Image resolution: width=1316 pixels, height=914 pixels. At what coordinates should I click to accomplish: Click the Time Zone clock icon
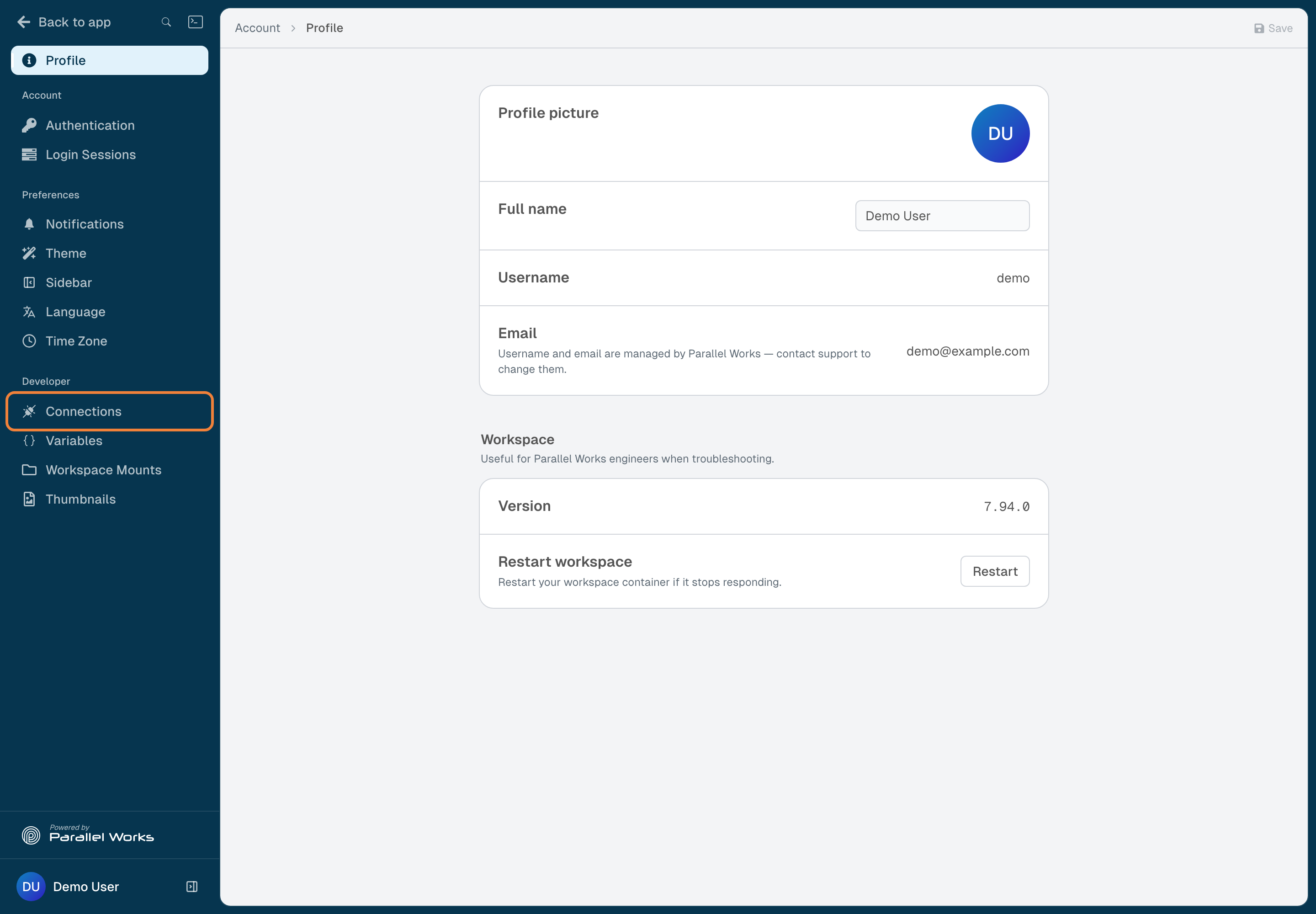[29, 341]
